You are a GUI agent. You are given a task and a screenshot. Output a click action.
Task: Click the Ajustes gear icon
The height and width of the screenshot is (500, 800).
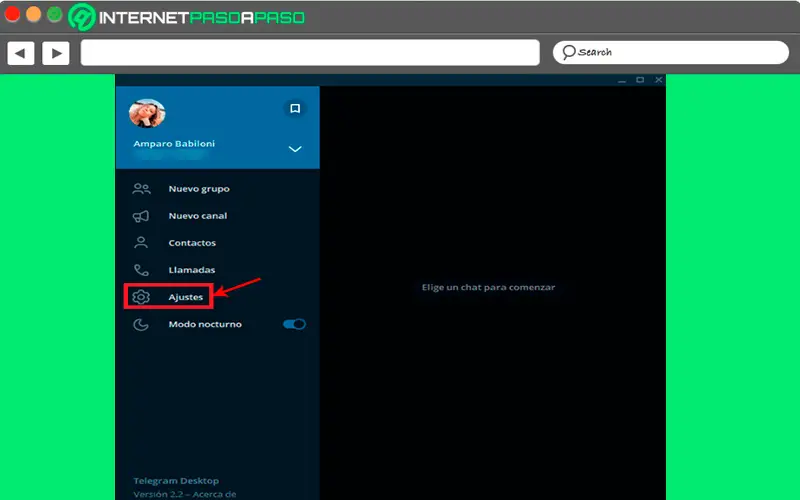tap(141, 297)
